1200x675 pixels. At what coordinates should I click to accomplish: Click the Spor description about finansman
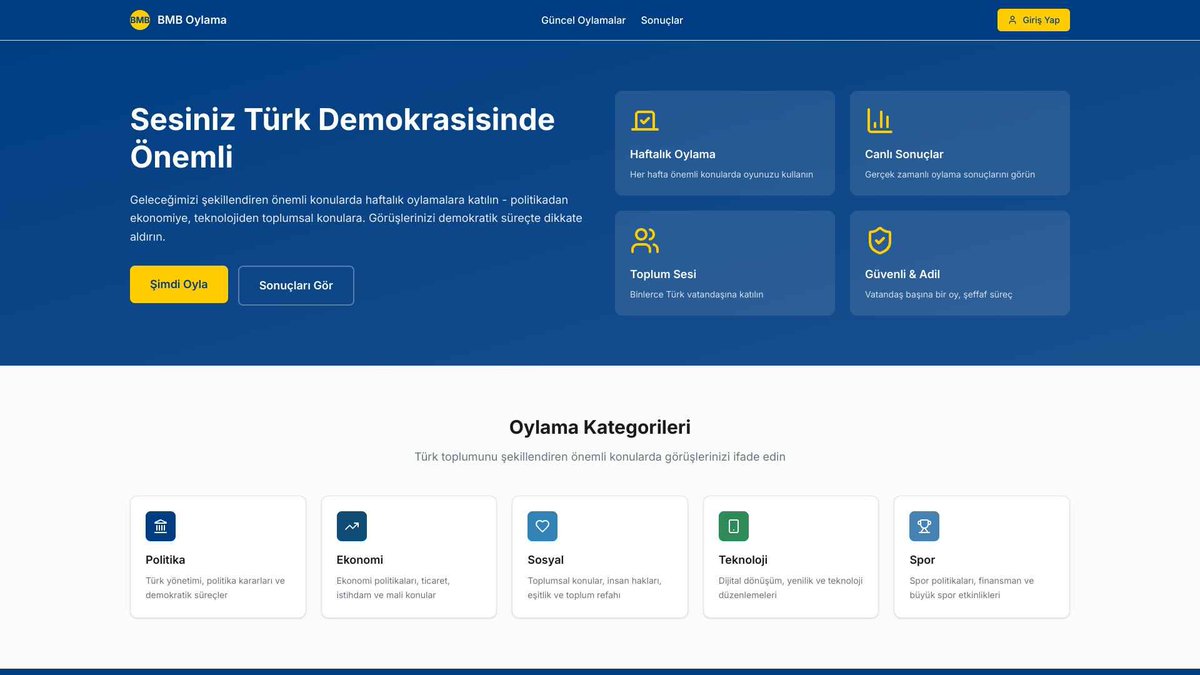[x=972, y=588]
